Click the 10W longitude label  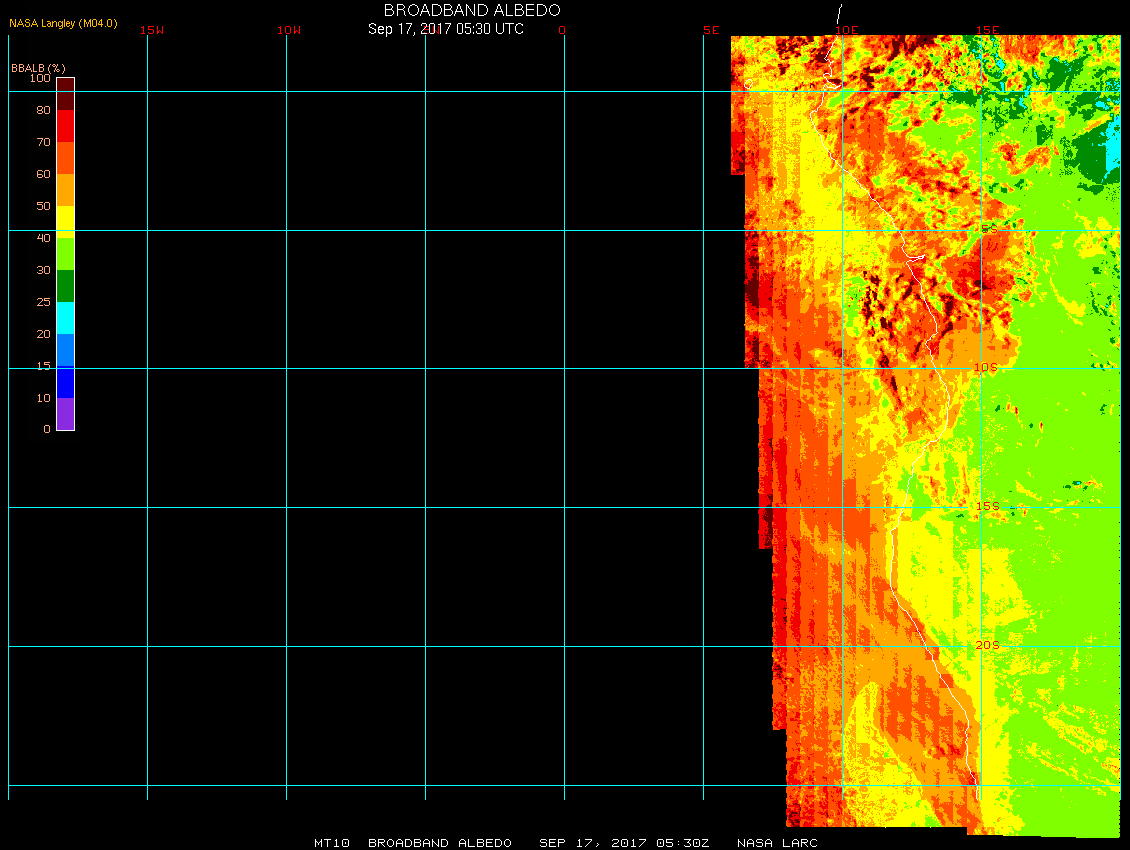click(289, 30)
